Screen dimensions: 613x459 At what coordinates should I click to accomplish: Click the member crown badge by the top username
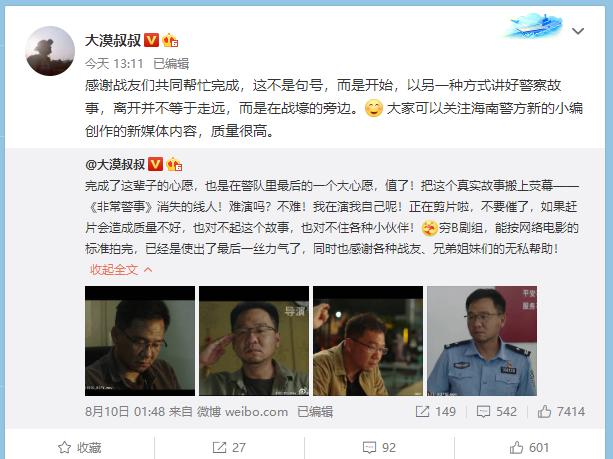point(170,40)
